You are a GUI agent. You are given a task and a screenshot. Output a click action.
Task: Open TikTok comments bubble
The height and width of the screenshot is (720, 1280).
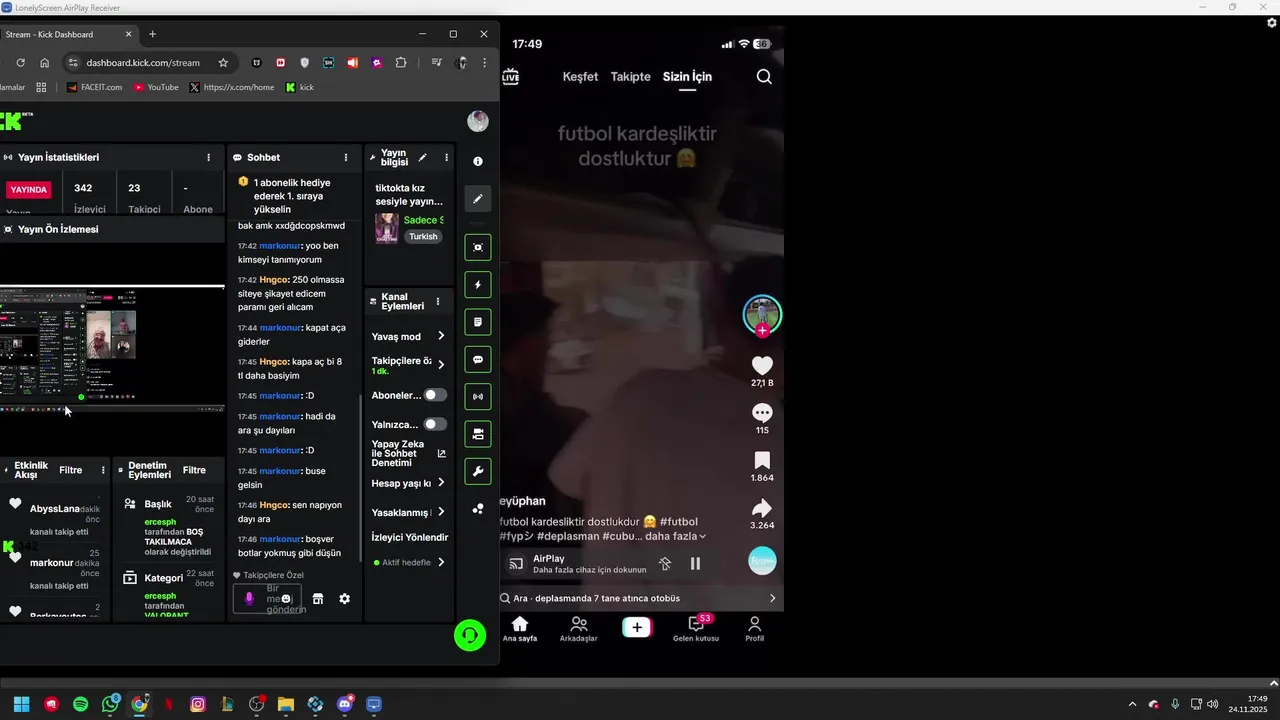762,413
